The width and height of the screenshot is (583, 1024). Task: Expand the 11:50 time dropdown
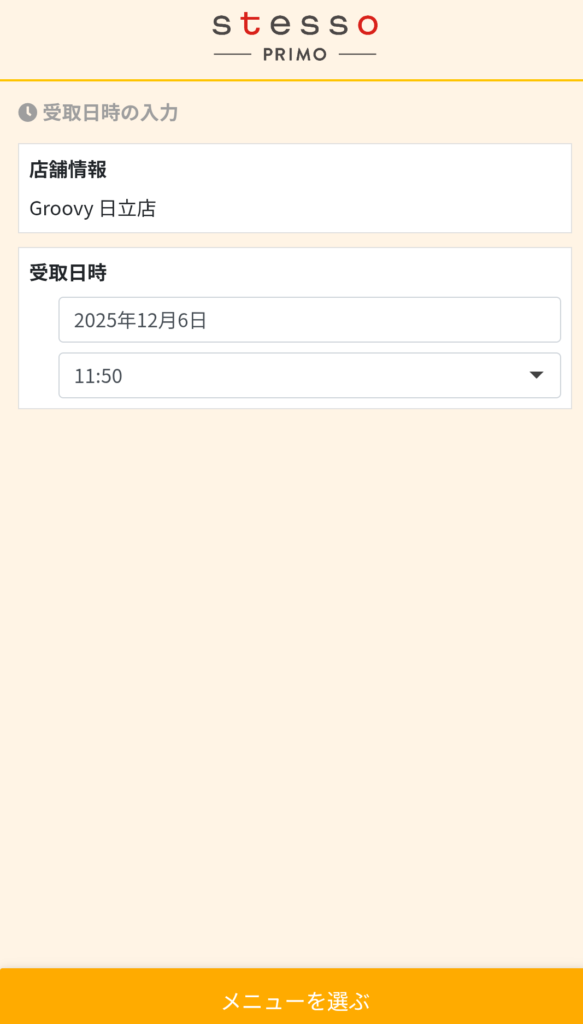(x=309, y=376)
